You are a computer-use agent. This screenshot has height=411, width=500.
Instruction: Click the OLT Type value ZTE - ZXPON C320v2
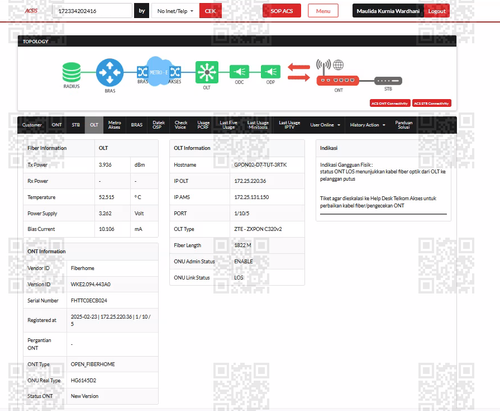pos(258,229)
